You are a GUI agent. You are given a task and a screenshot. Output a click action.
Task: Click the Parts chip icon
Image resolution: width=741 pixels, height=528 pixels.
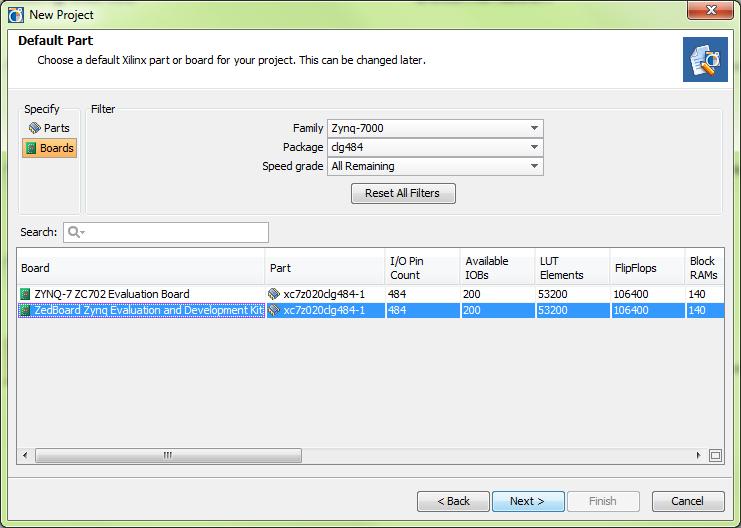[34, 128]
